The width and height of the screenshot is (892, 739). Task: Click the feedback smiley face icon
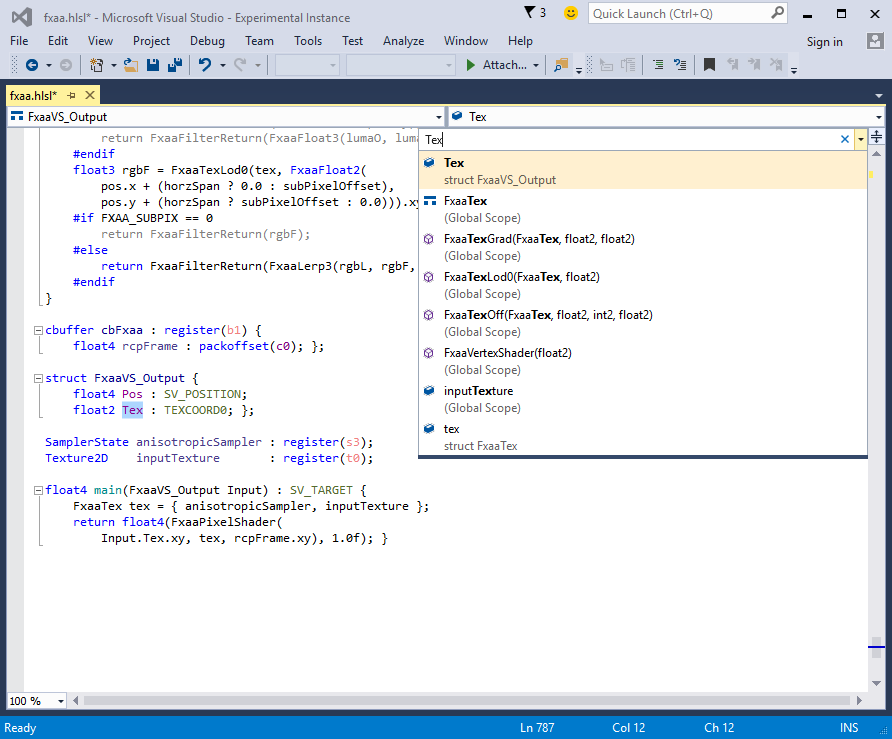click(x=571, y=13)
